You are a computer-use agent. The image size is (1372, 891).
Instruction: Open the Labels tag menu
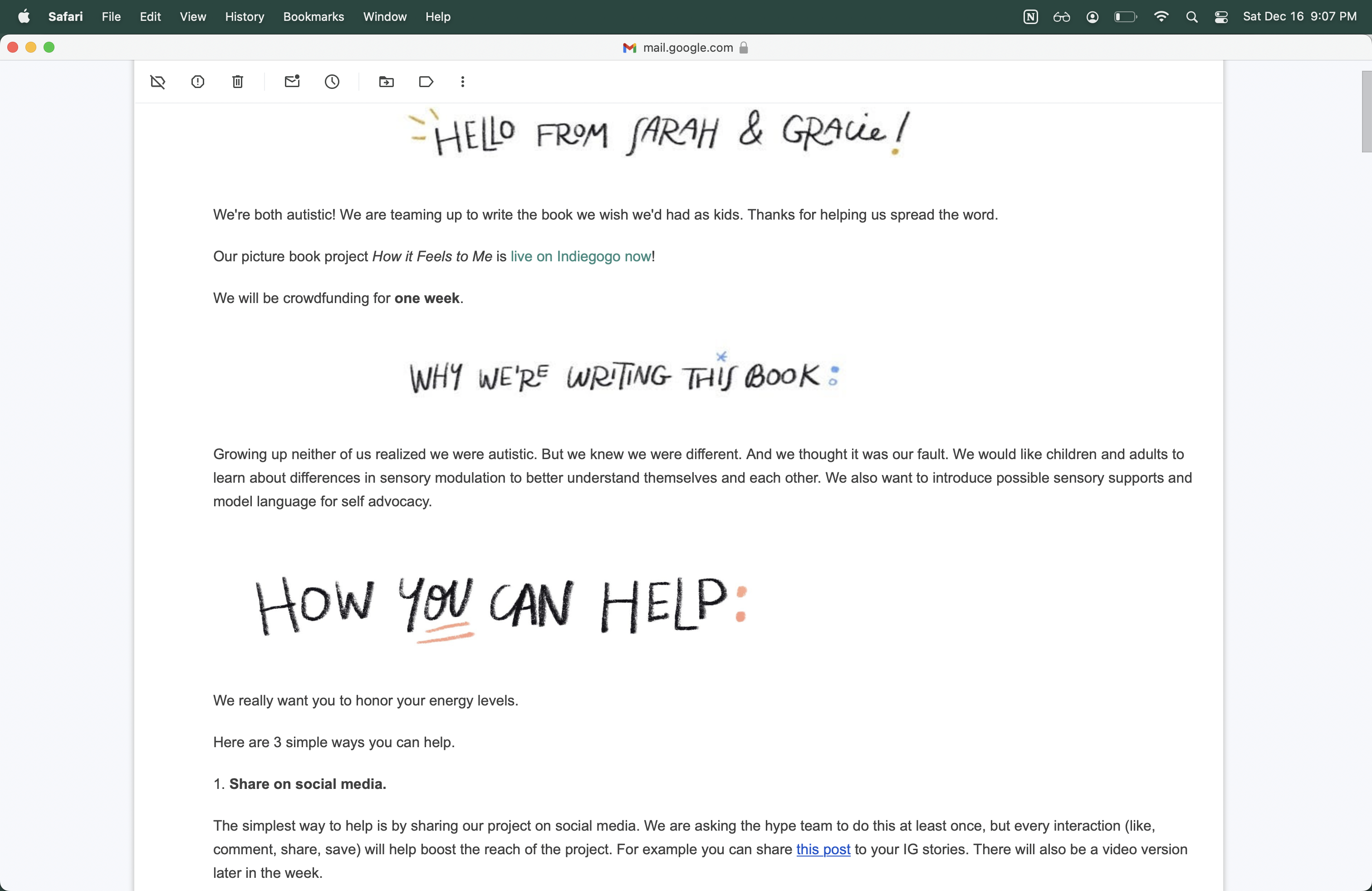pyautogui.click(x=426, y=82)
